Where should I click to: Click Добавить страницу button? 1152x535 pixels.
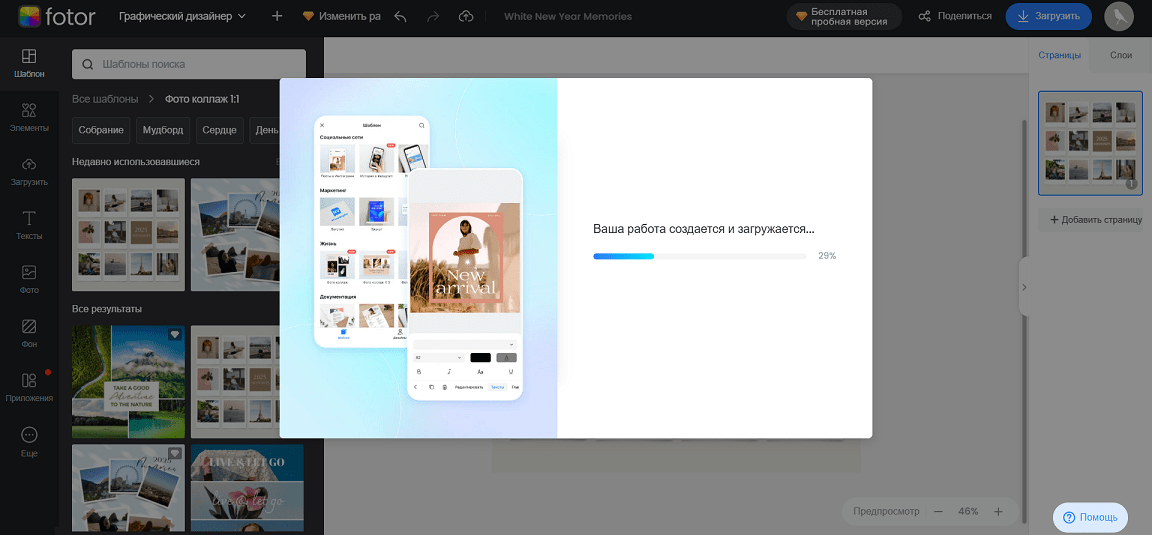(1095, 219)
